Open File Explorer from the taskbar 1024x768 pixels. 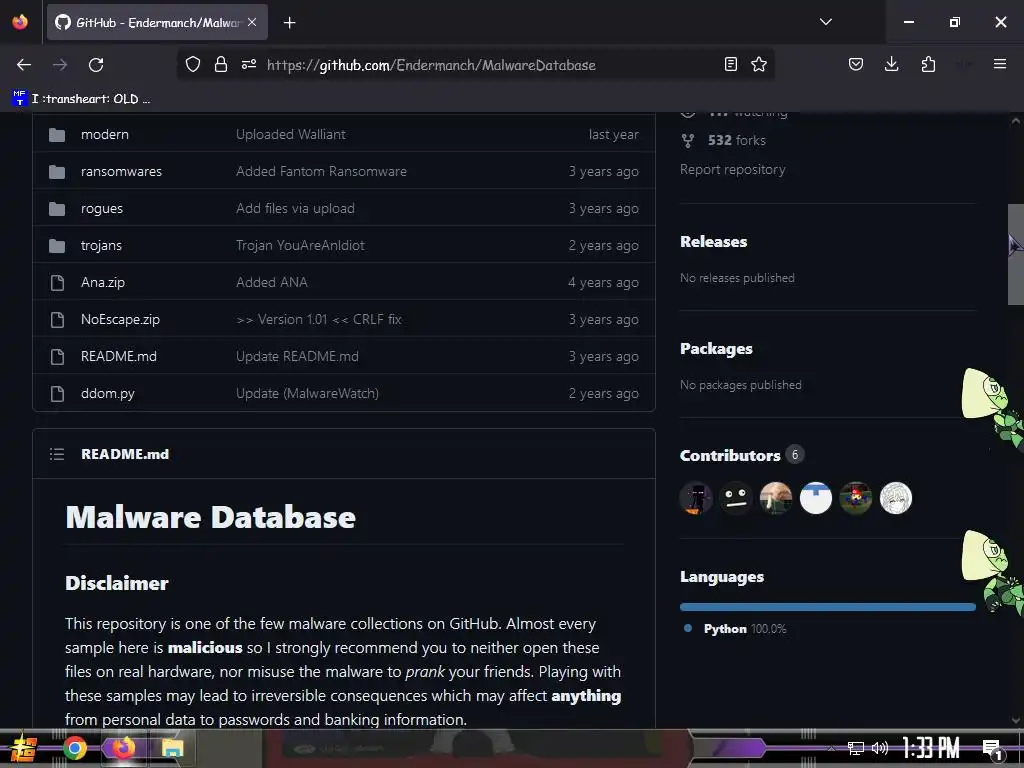pyautogui.click(x=172, y=748)
